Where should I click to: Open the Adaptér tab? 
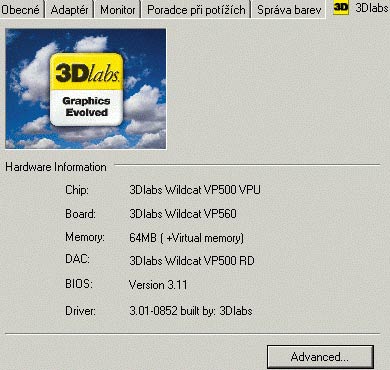coord(69,10)
